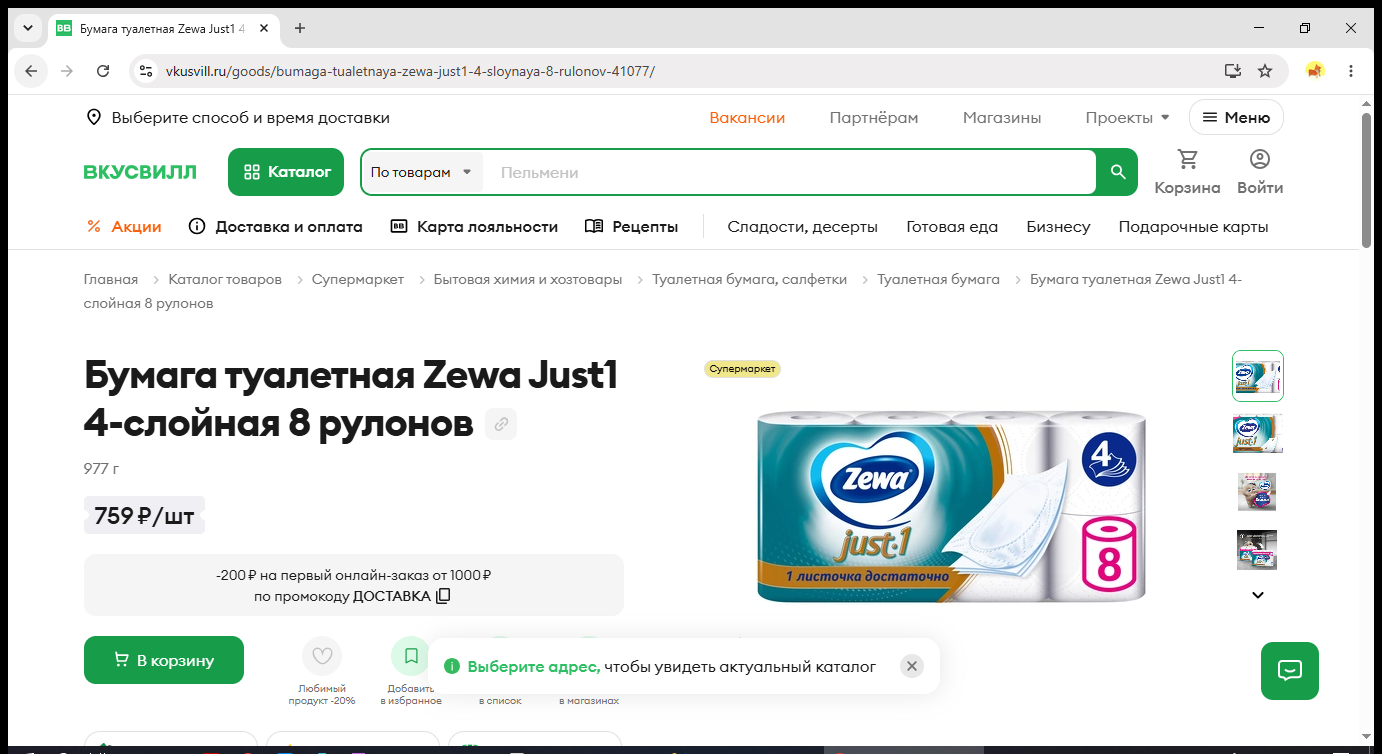Open the Chrome profile avatar

[1315, 71]
